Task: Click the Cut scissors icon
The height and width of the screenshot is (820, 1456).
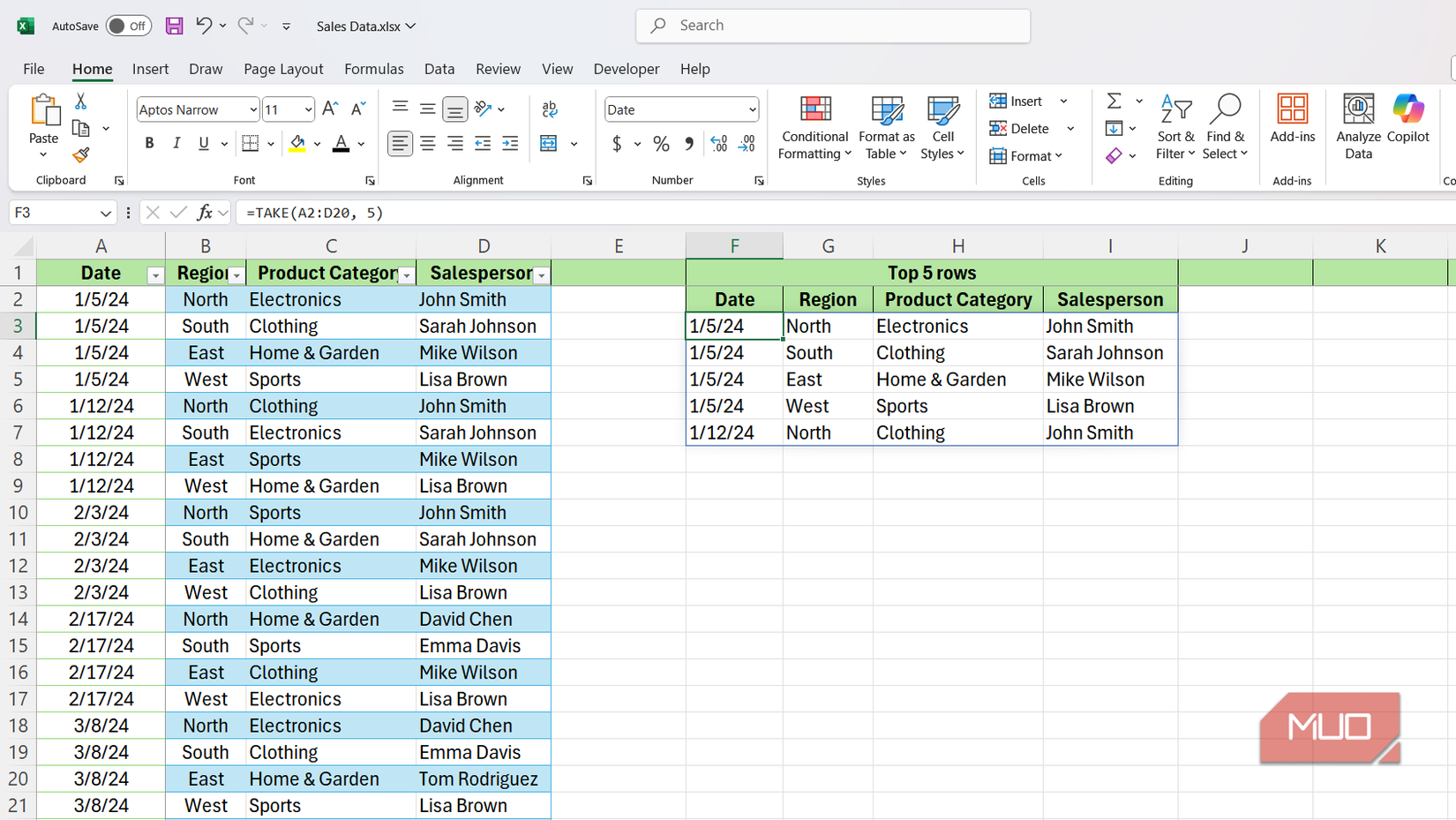Action: [x=80, y=102]
